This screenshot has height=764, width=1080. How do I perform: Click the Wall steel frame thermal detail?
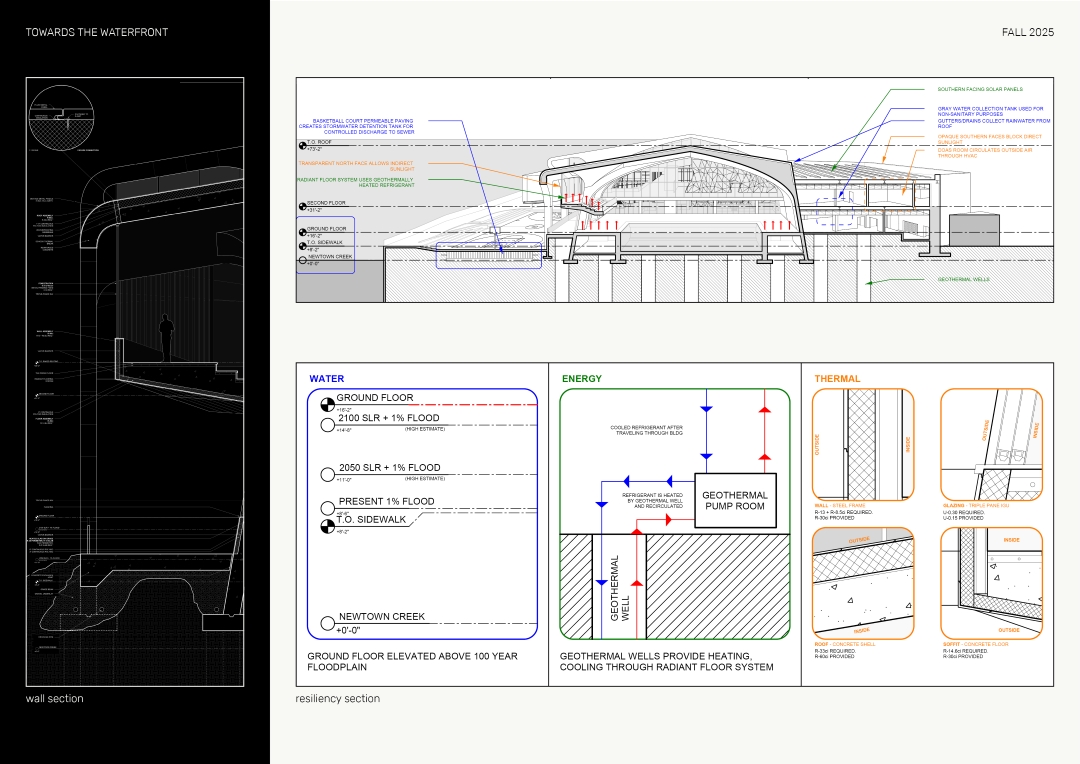(x=863, y=443)
